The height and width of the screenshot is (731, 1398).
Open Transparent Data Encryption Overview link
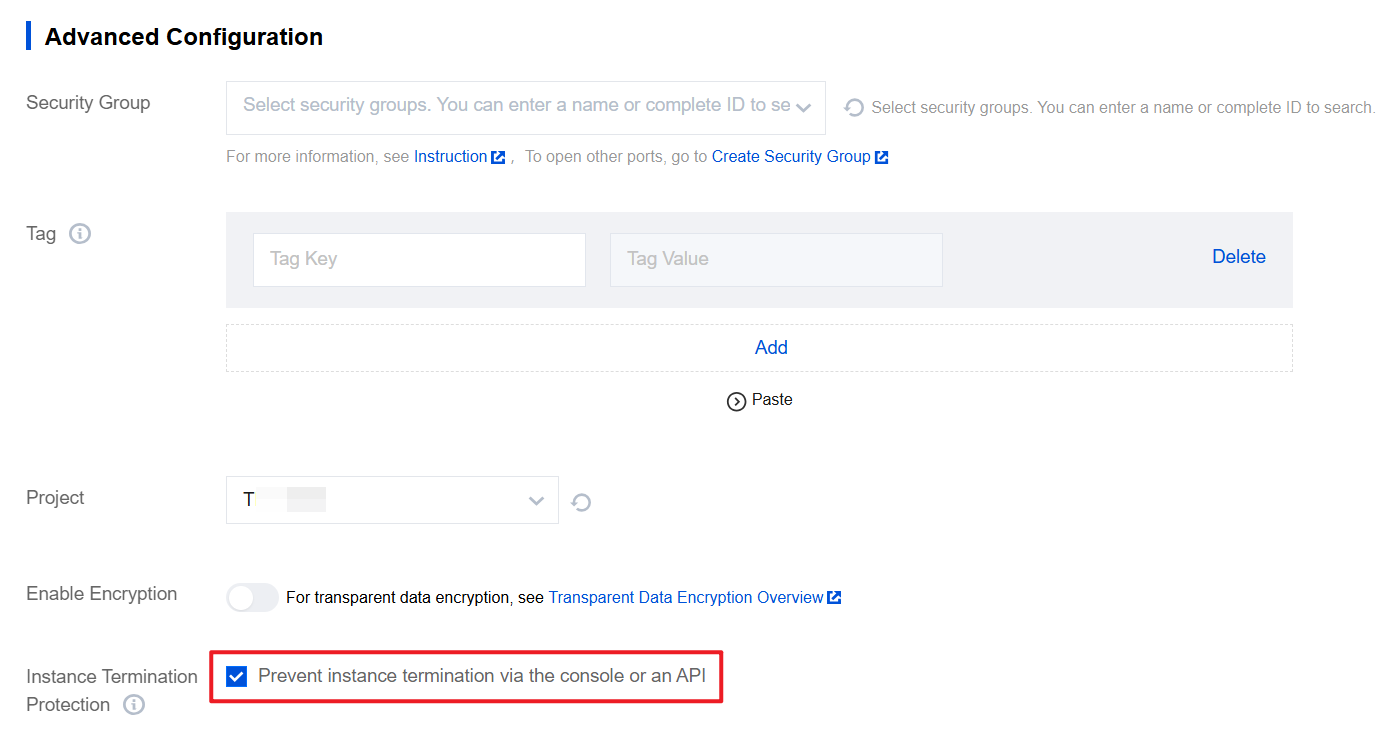click(685, 598)
